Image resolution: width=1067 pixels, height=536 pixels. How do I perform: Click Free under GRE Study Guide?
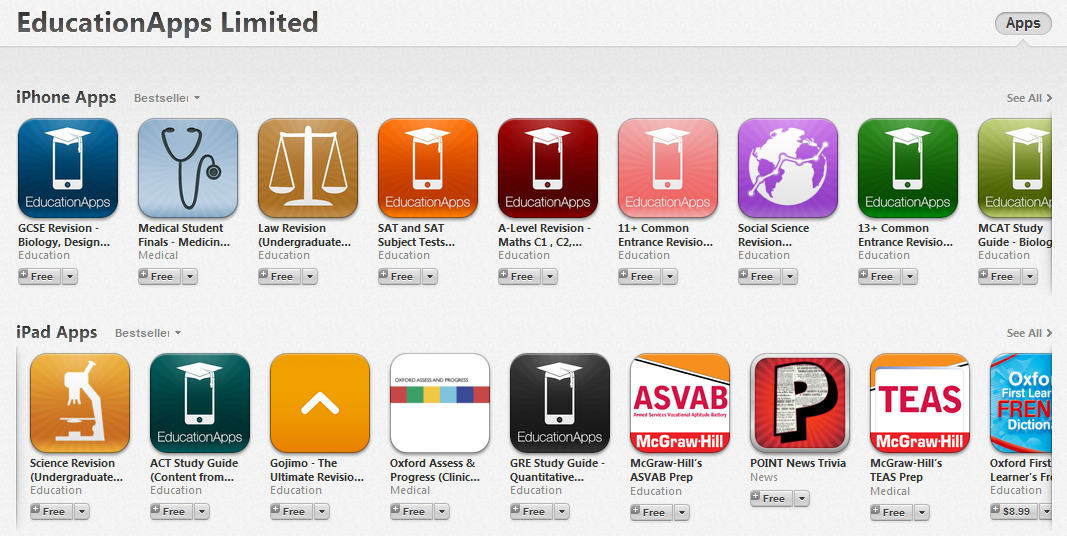pos(528,512)
